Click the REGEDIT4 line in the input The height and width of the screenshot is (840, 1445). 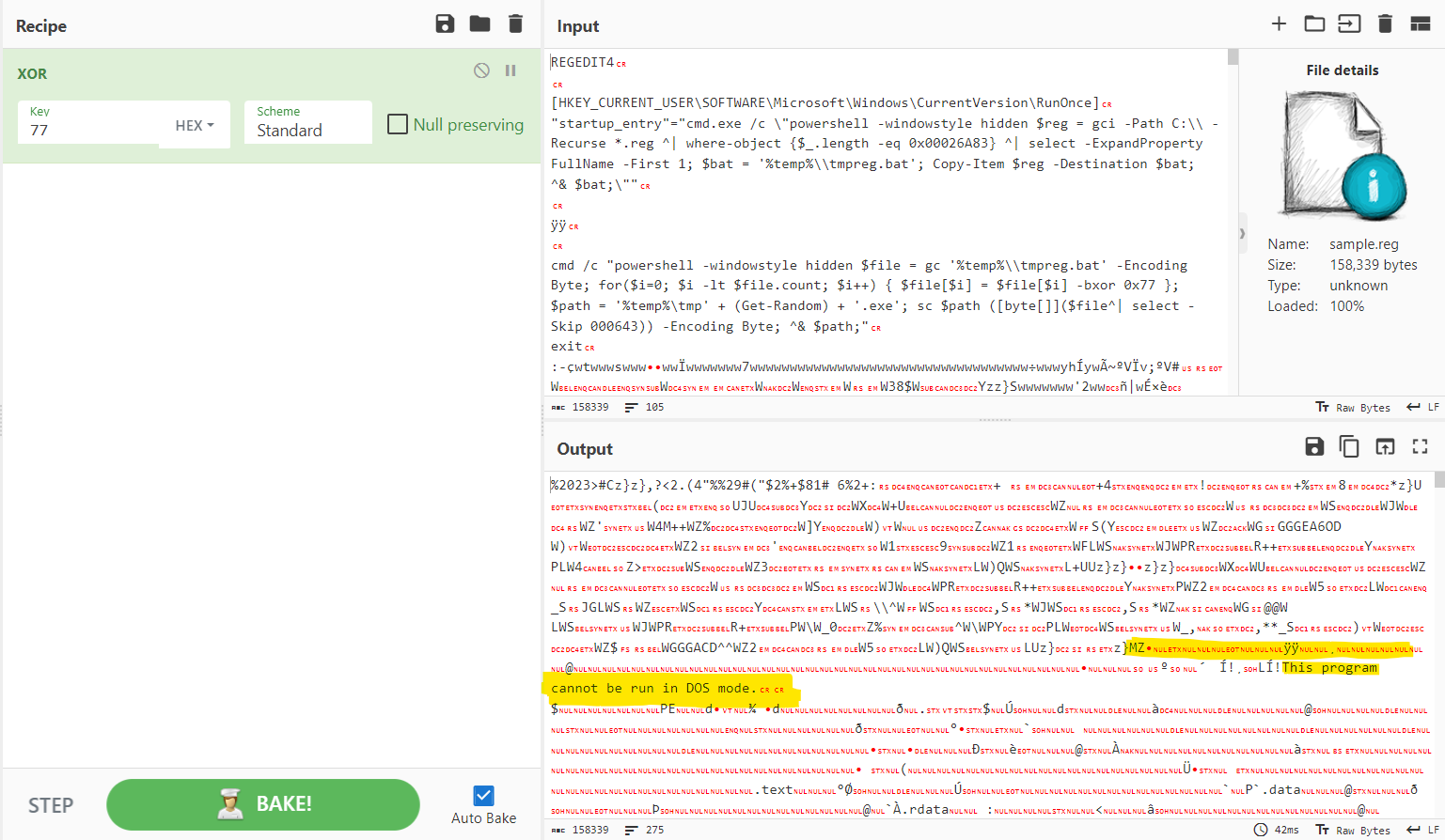click(x=582, y=62)
